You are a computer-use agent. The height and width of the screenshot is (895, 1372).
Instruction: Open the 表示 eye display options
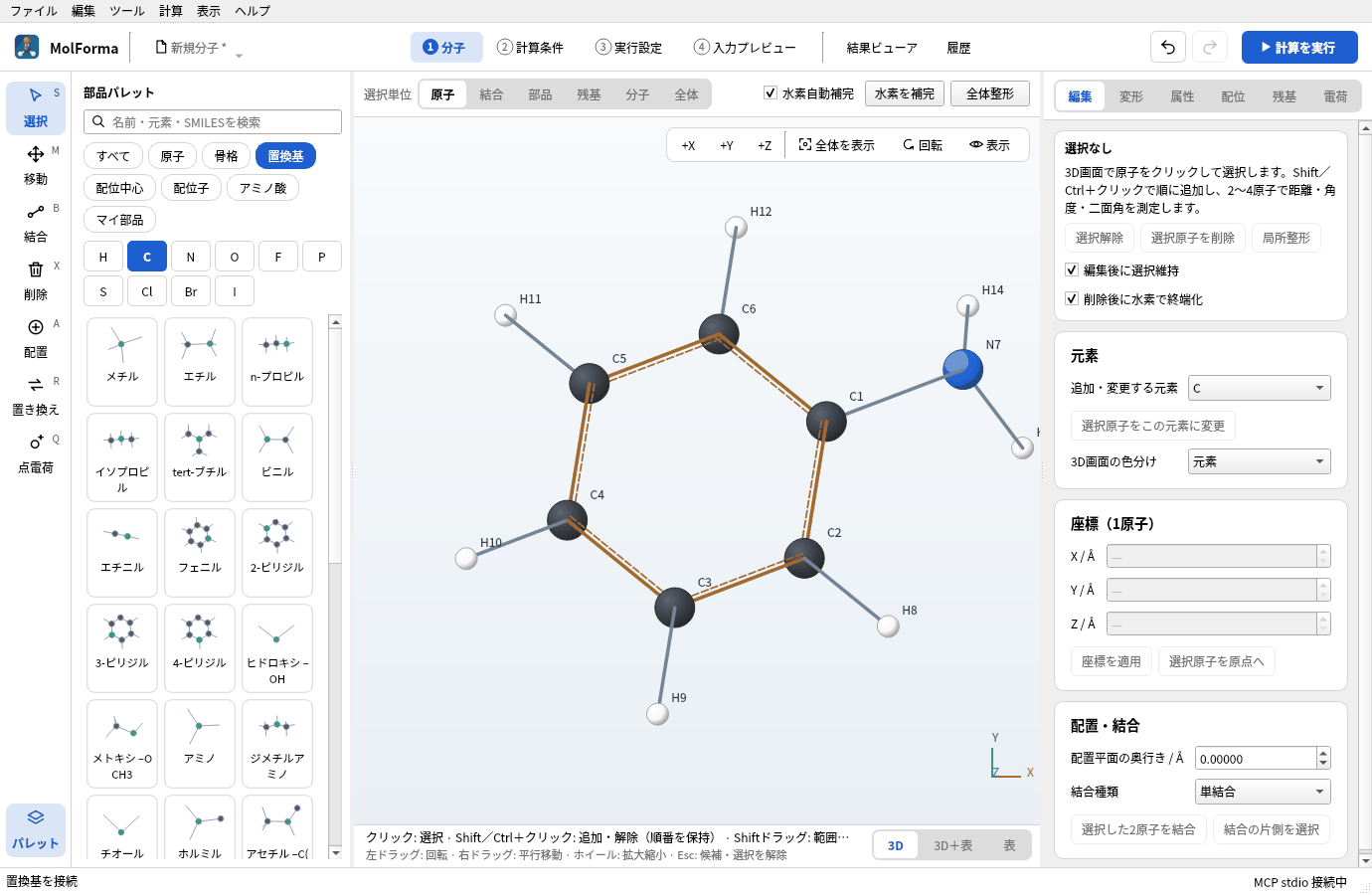pos(990,145)
